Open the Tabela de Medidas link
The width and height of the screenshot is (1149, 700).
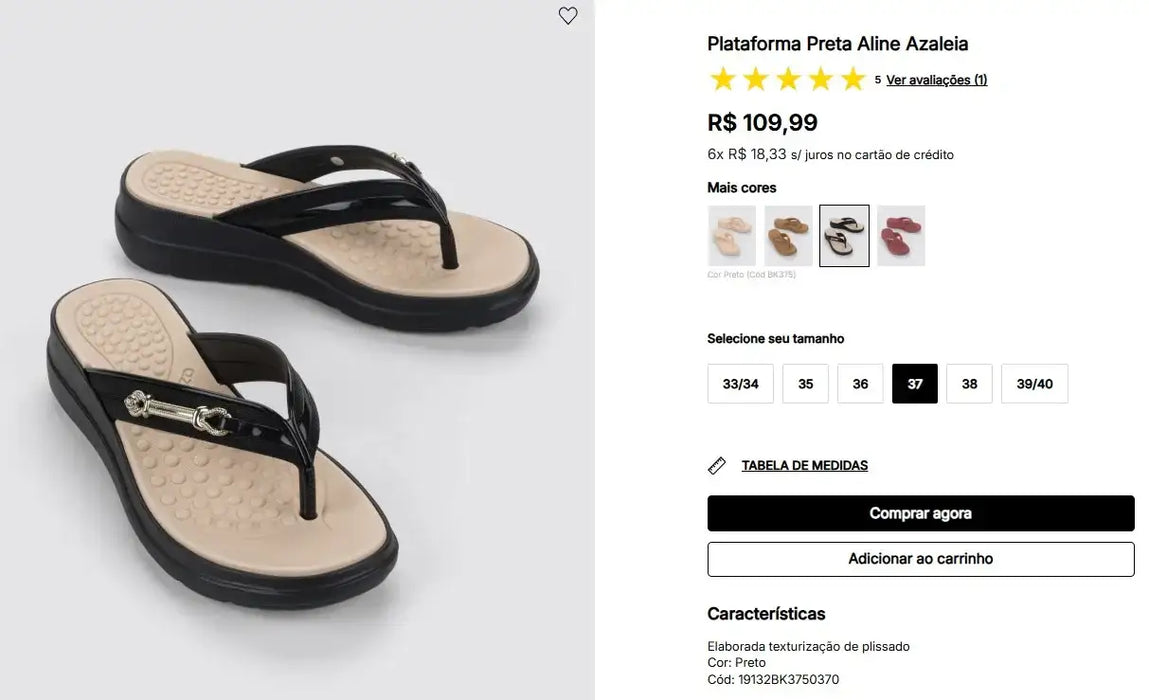pyautogui.click(x=804, y=466)
